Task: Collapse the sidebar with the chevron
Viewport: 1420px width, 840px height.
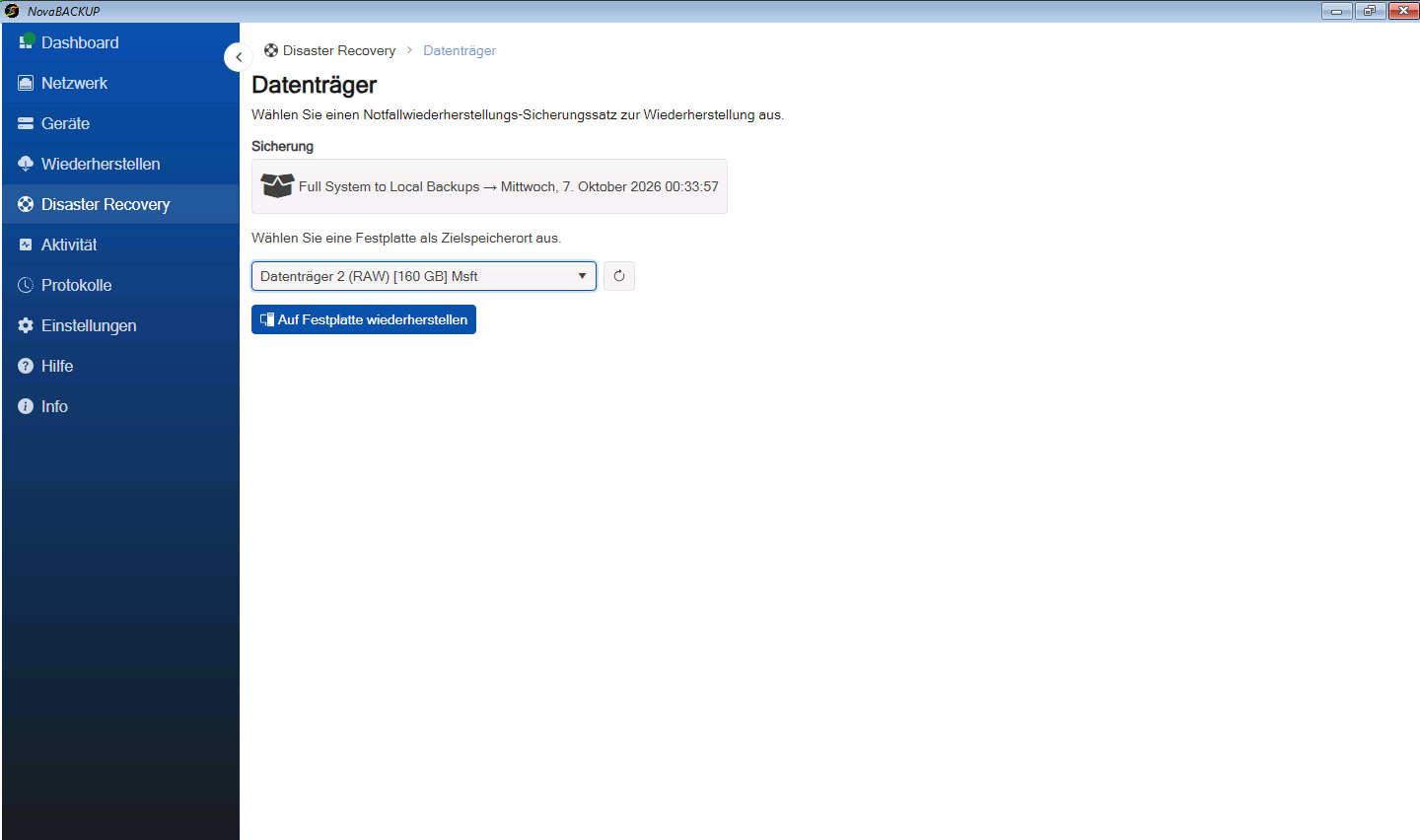Action: (x=239, y=57)
